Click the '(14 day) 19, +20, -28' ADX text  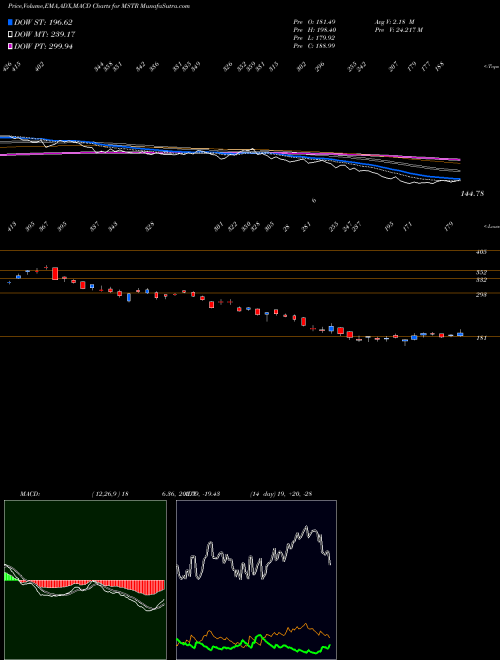pyautogui.click(x=281, y=494)
